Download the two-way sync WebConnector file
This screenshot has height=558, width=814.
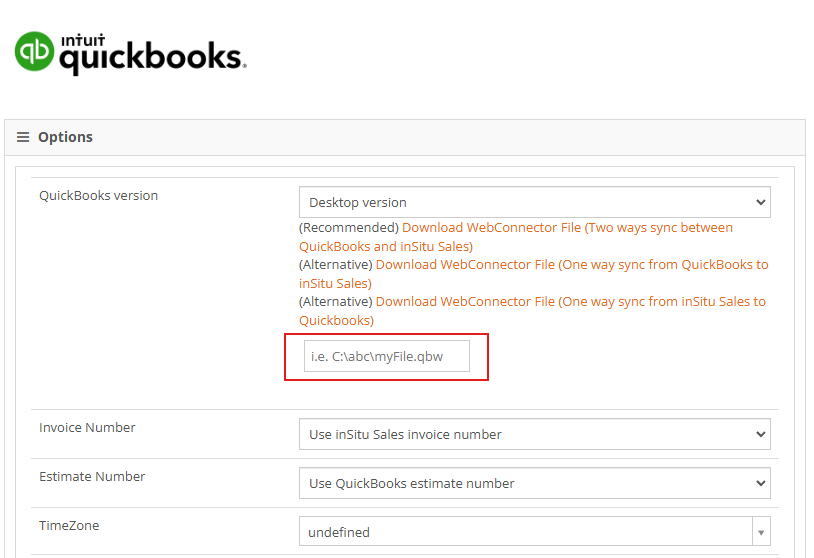coord(515,237)
